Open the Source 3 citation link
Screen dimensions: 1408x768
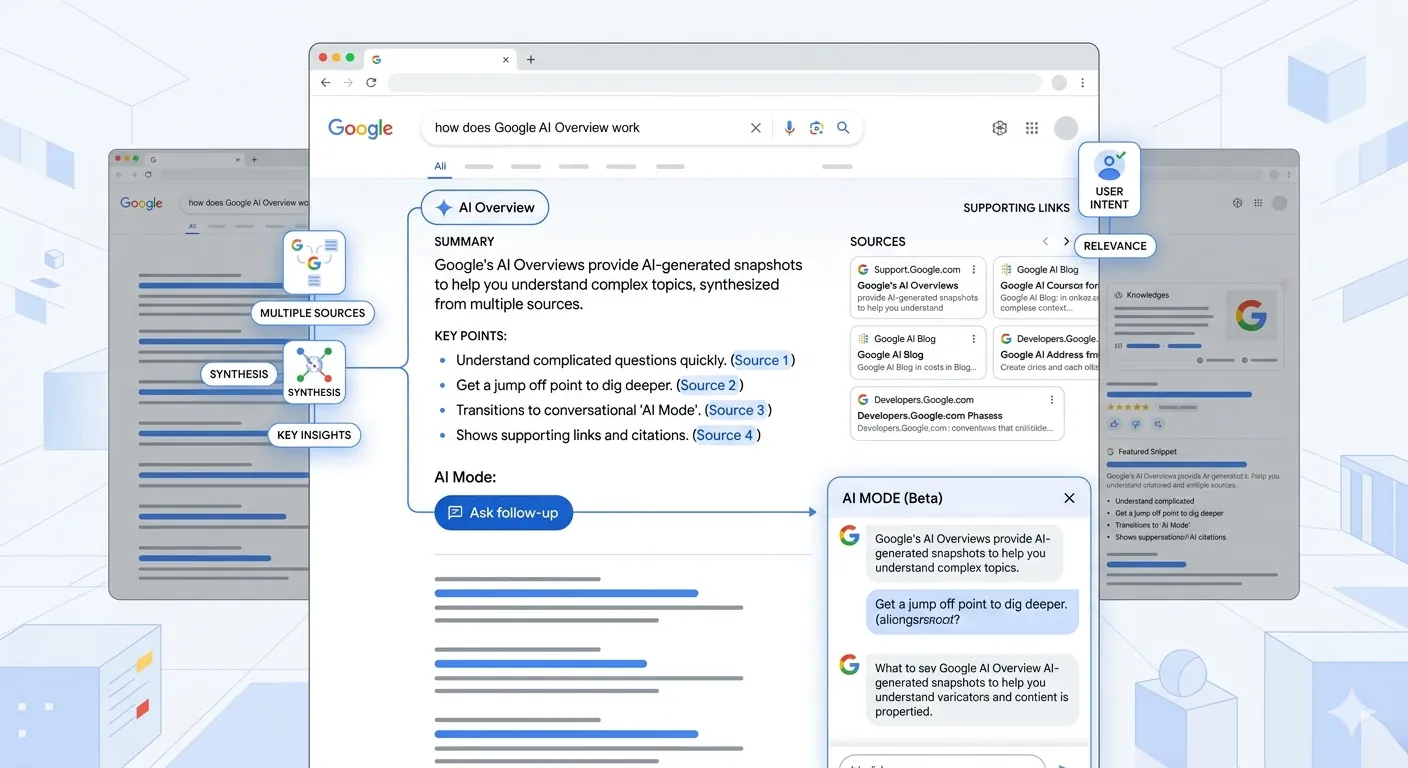coord(737,410)
